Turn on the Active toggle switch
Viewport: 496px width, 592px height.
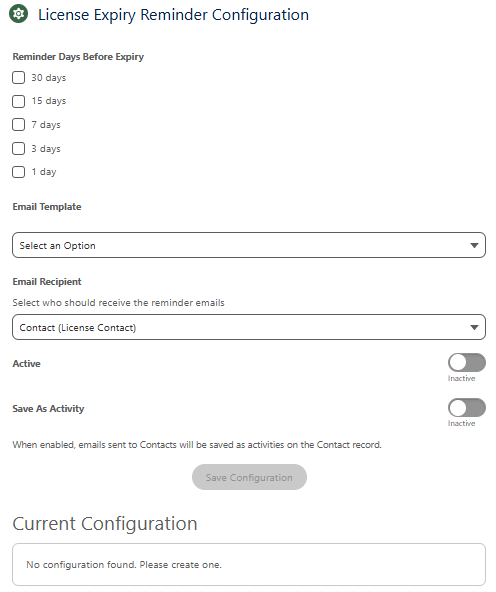coord(467,362)
